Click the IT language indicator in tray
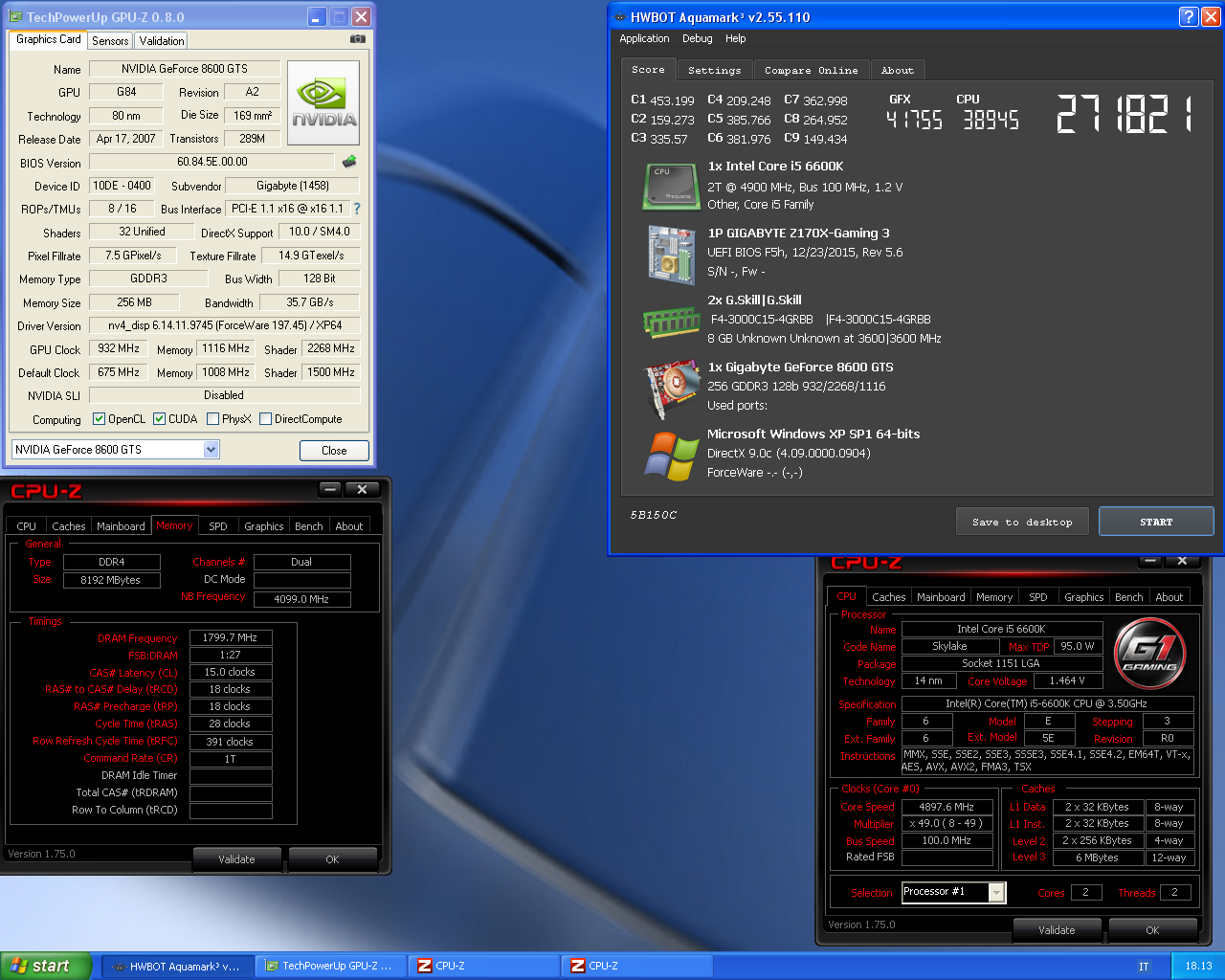The width and height of the screenshot is (1225, 980). (x=1143, y=967)
